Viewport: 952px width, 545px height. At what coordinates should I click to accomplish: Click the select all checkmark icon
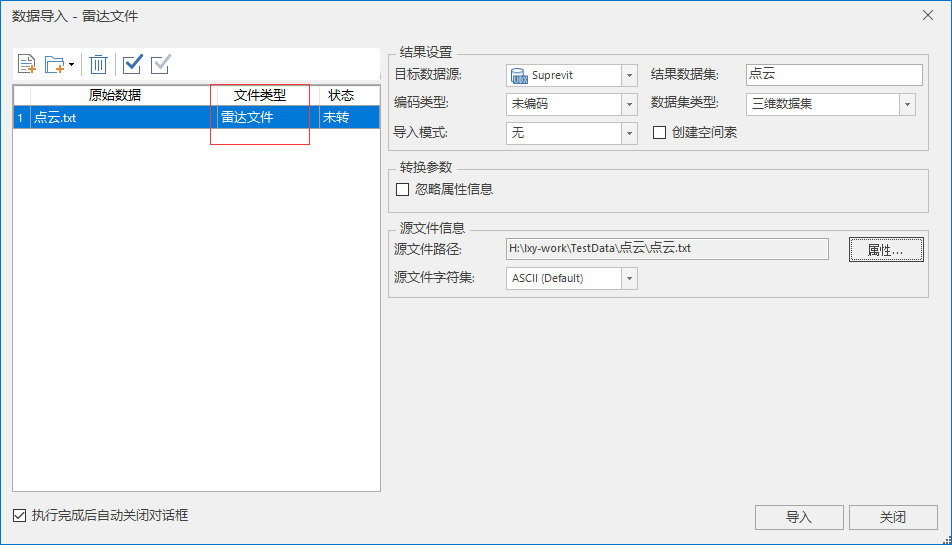click(x=132, y=64)
